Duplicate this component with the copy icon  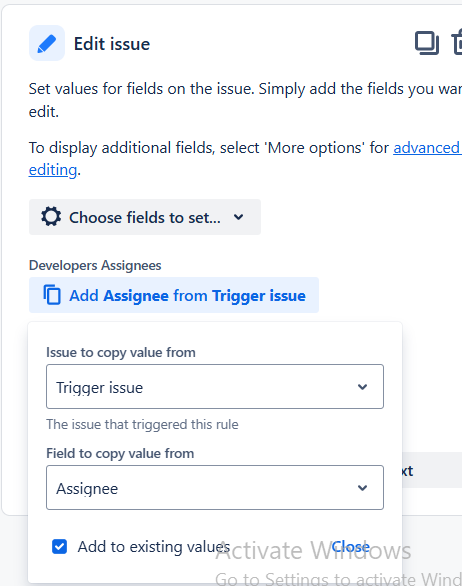coord(427,43)
